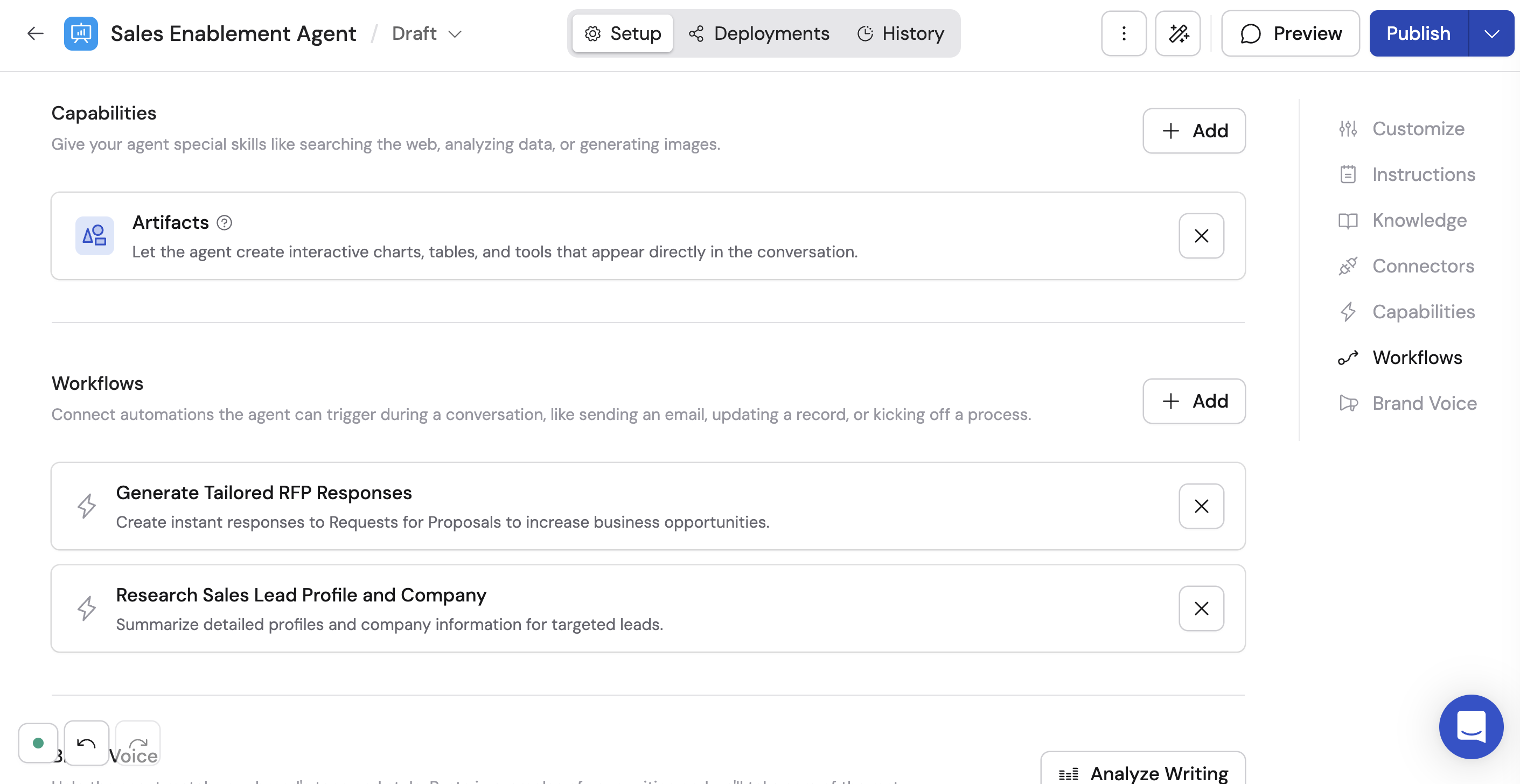Click the back arrow icon
The image size is (1520, 784).
(36, 33)
